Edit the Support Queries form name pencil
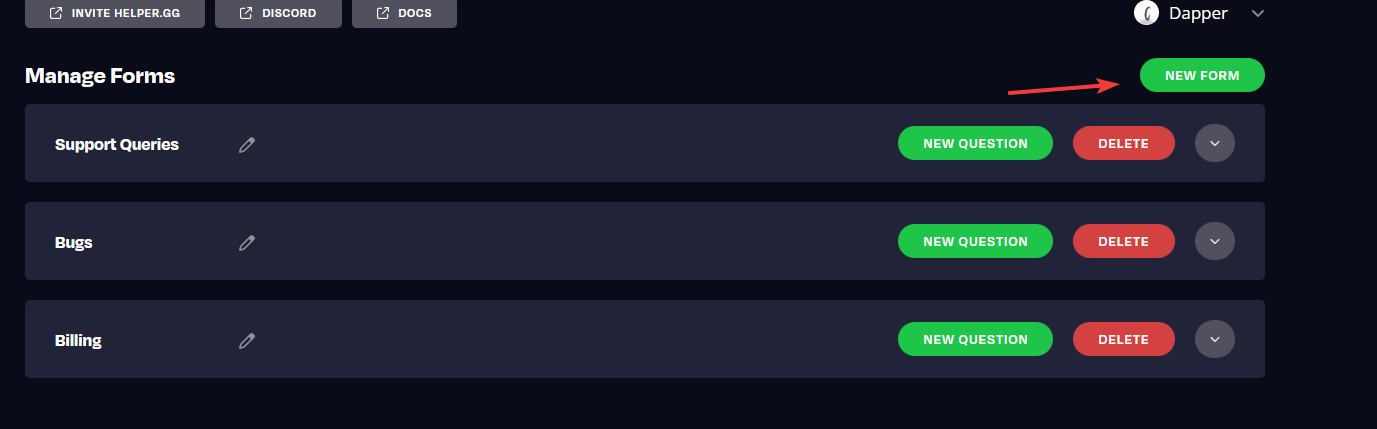The width and height of the screenshot is (1377, 429). (x=247, y=145)
